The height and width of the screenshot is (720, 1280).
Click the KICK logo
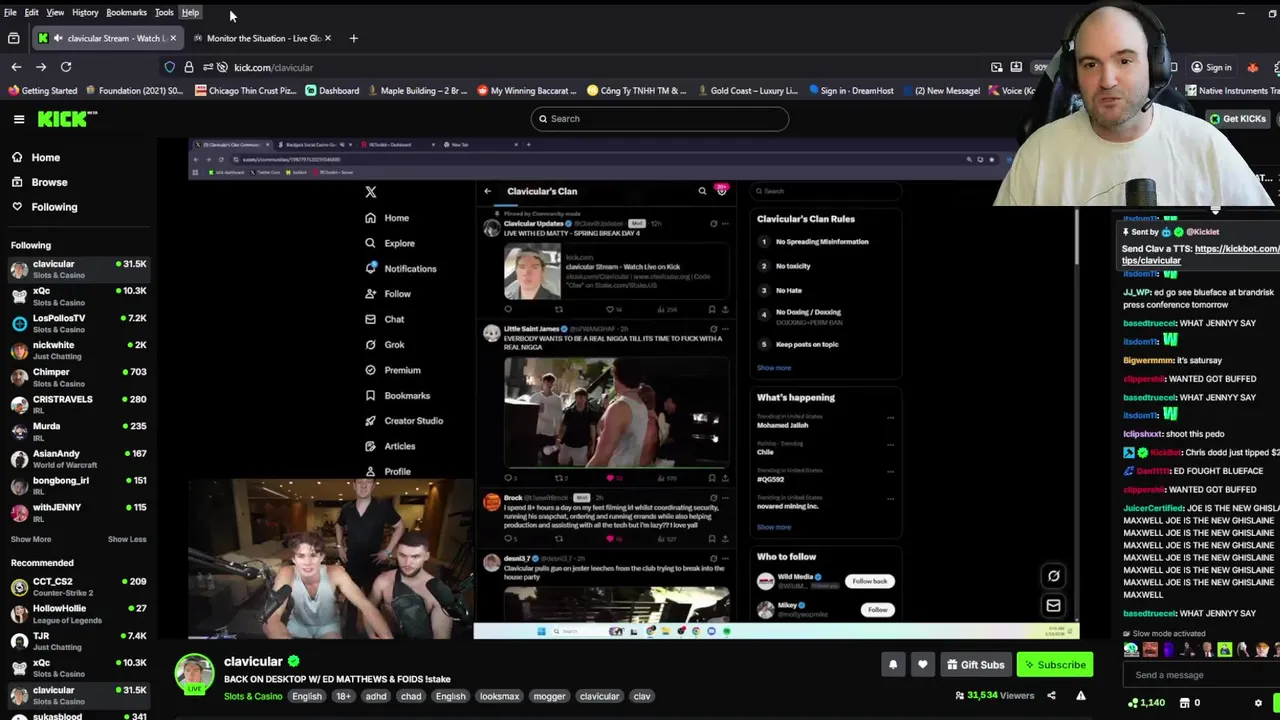tap(67, 119)
